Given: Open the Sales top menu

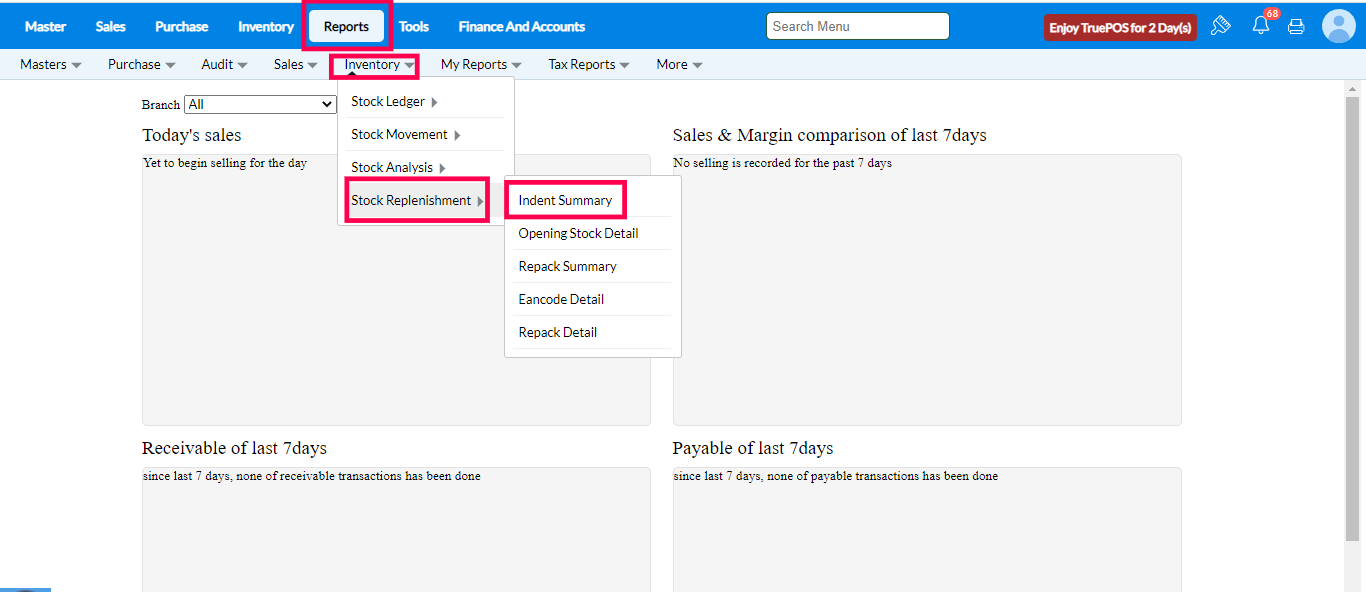Looking at the screenshot, I should 111,27.
